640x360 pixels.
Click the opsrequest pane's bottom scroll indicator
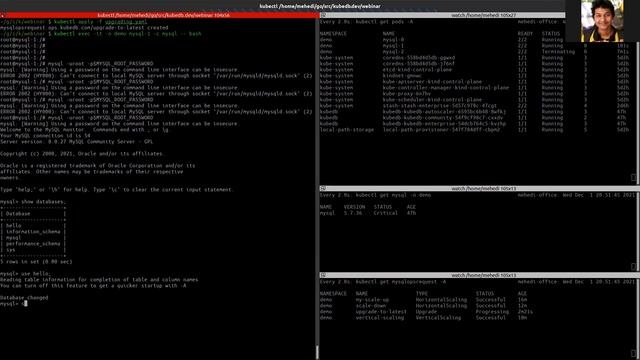[x=633, y=353]
